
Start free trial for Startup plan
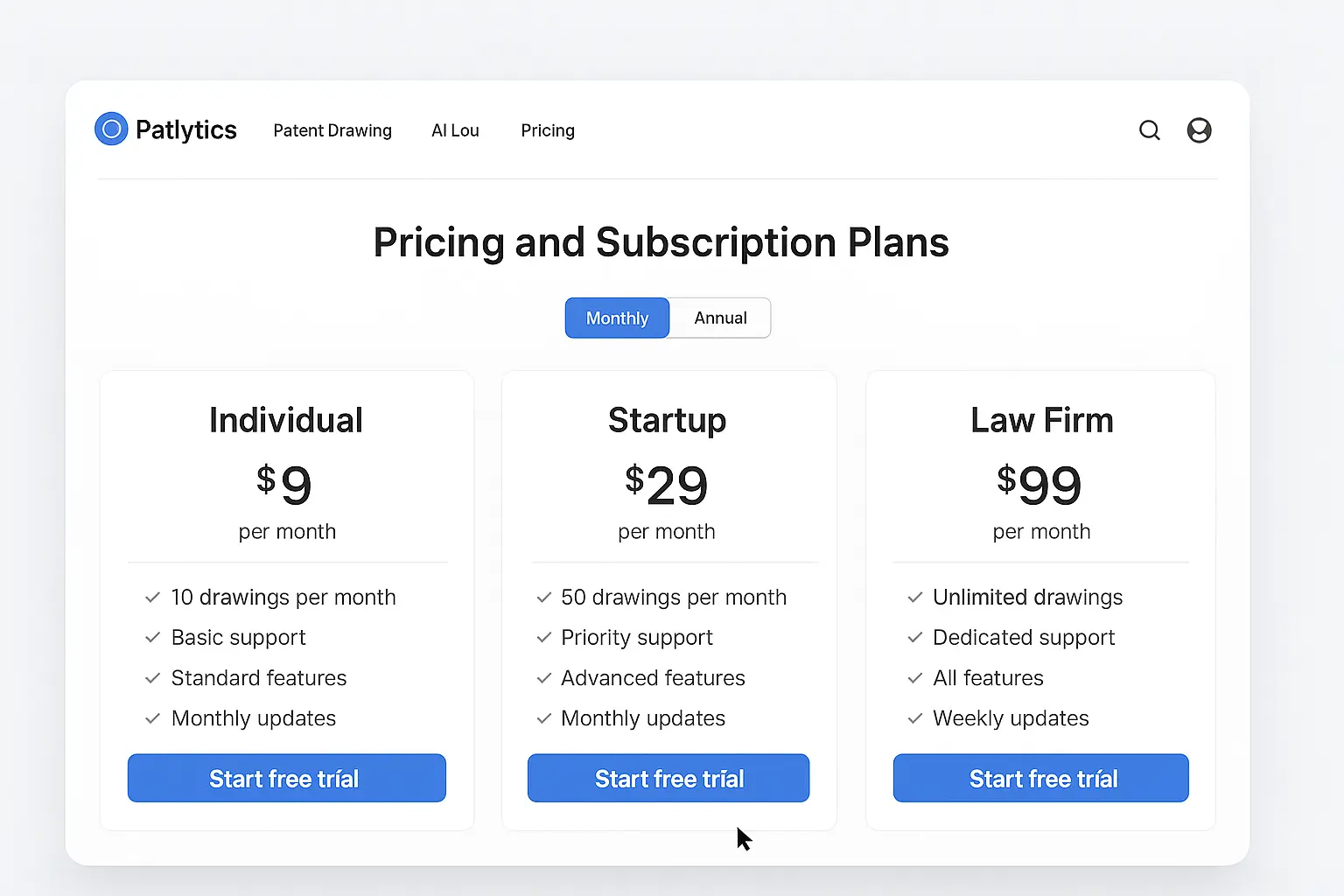(x=668, y=778)
